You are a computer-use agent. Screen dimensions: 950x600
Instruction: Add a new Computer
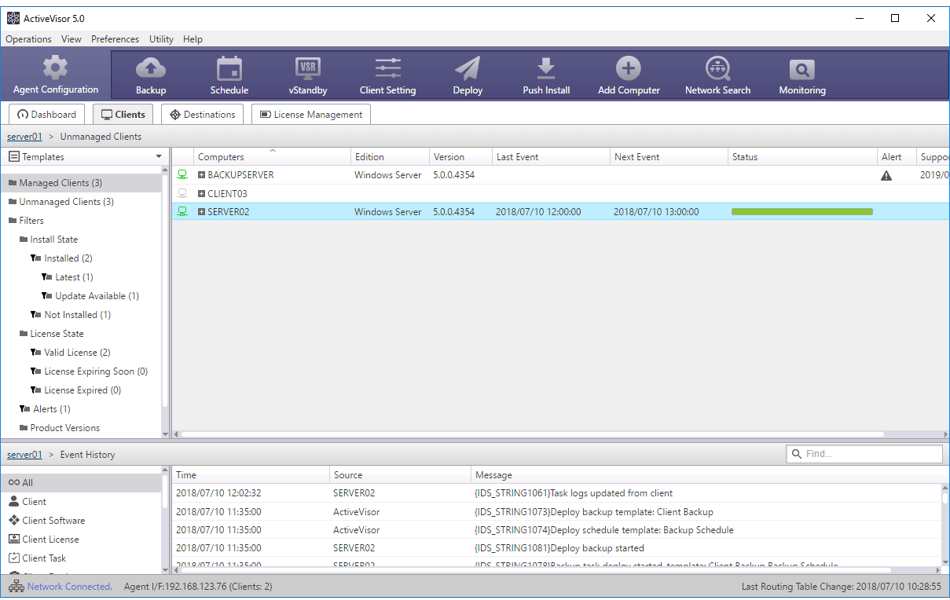(x=627, y=72)
